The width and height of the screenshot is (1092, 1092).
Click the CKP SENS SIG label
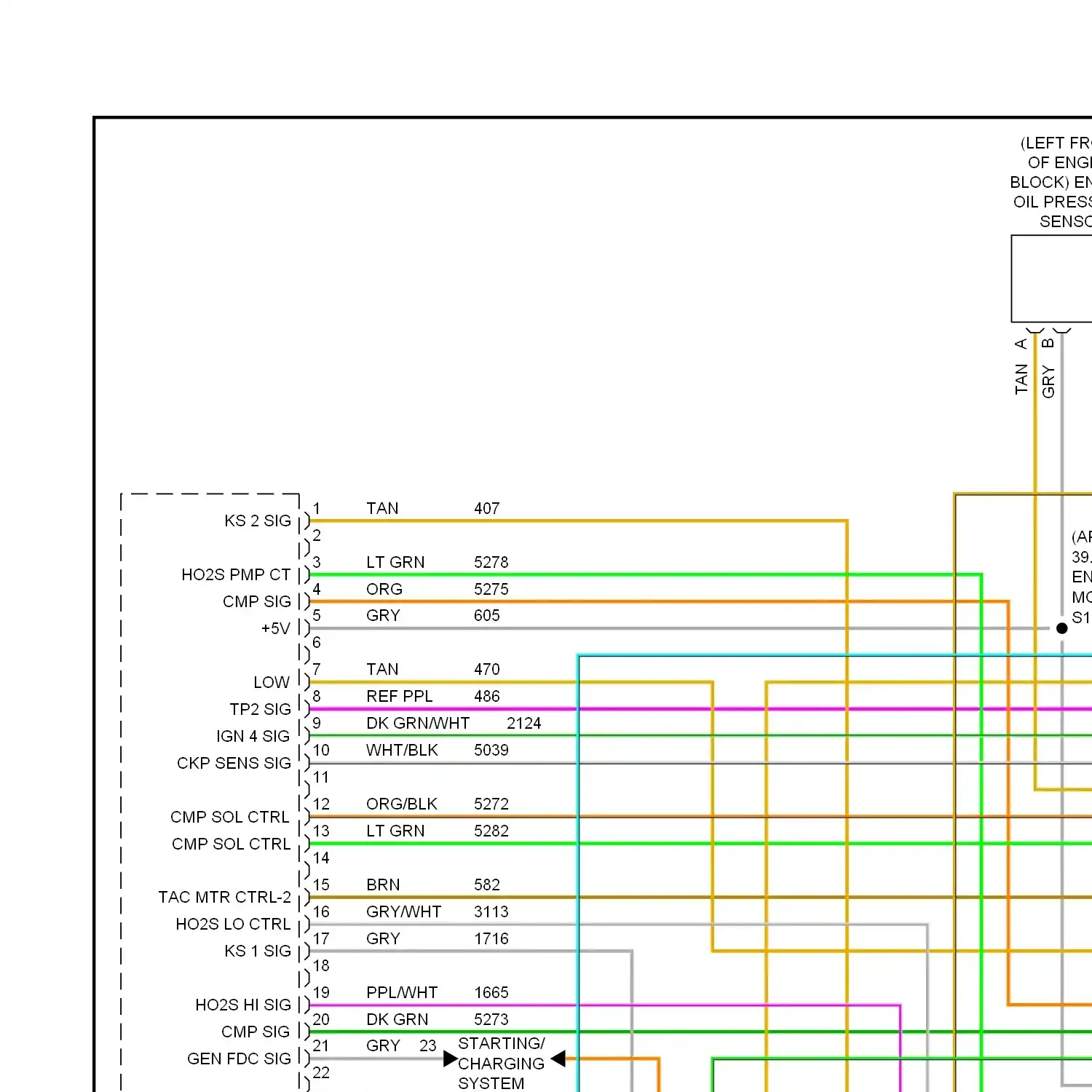coord(234,763)
